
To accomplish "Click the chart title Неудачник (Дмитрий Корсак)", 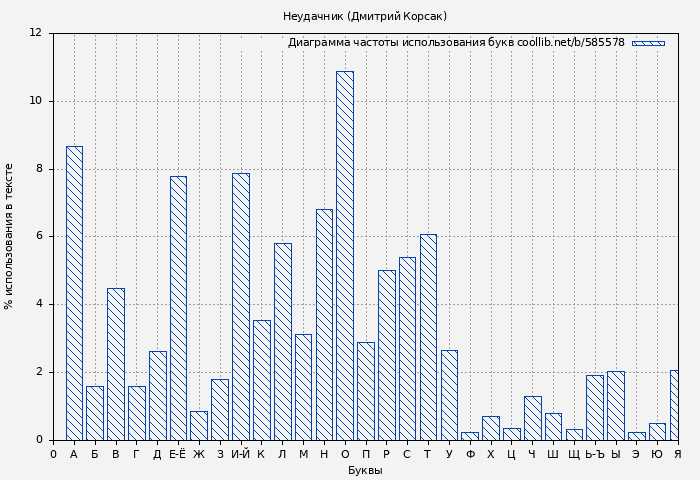I will click(365, 16).
